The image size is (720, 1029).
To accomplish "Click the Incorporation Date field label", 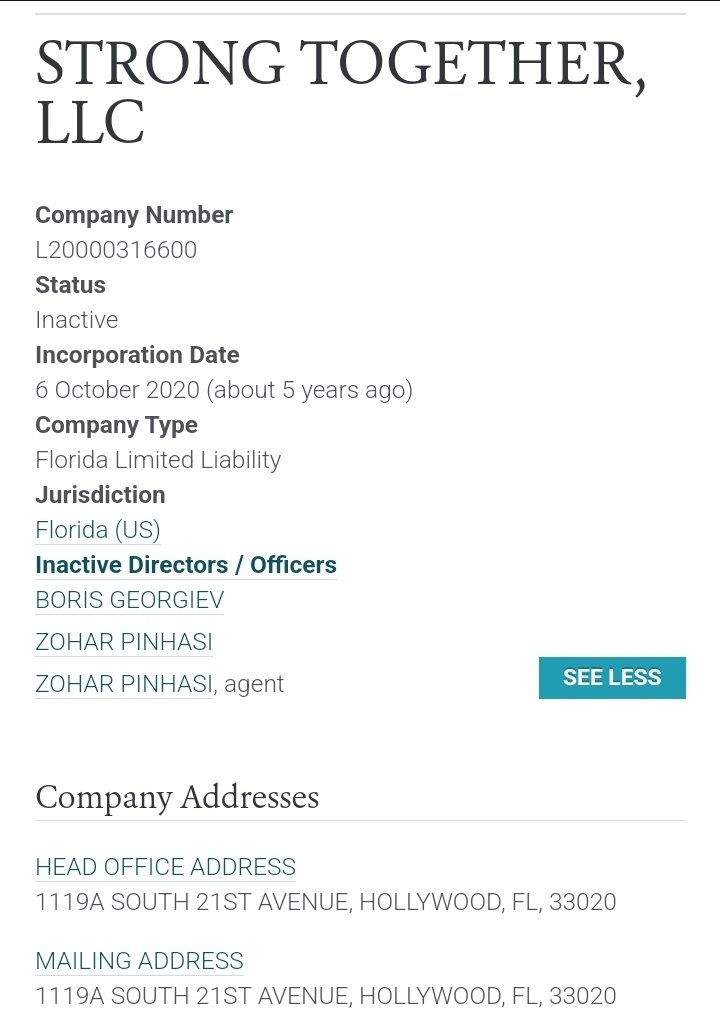I will click(137, 355).
